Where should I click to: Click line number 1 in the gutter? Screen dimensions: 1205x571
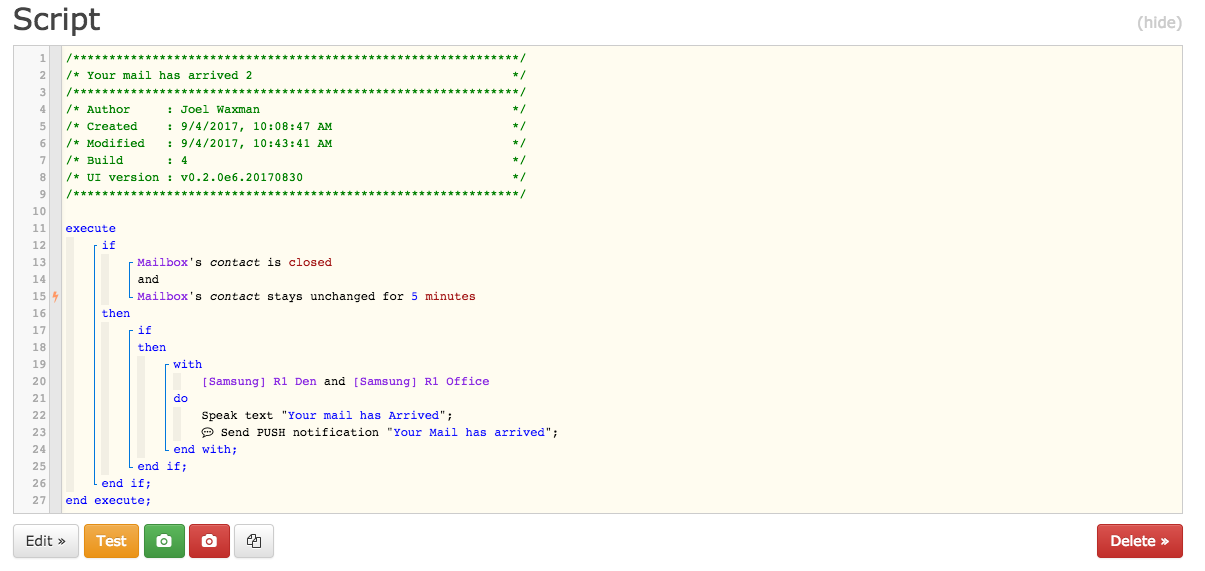(43, 58)
